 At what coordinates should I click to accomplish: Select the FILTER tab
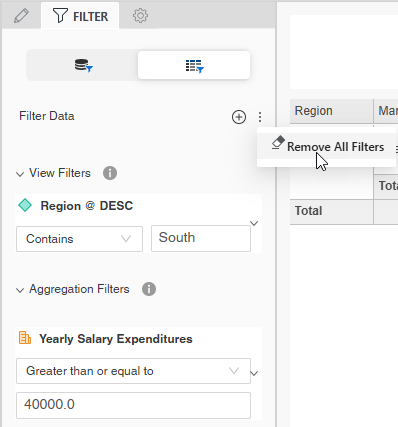(80, 16)
